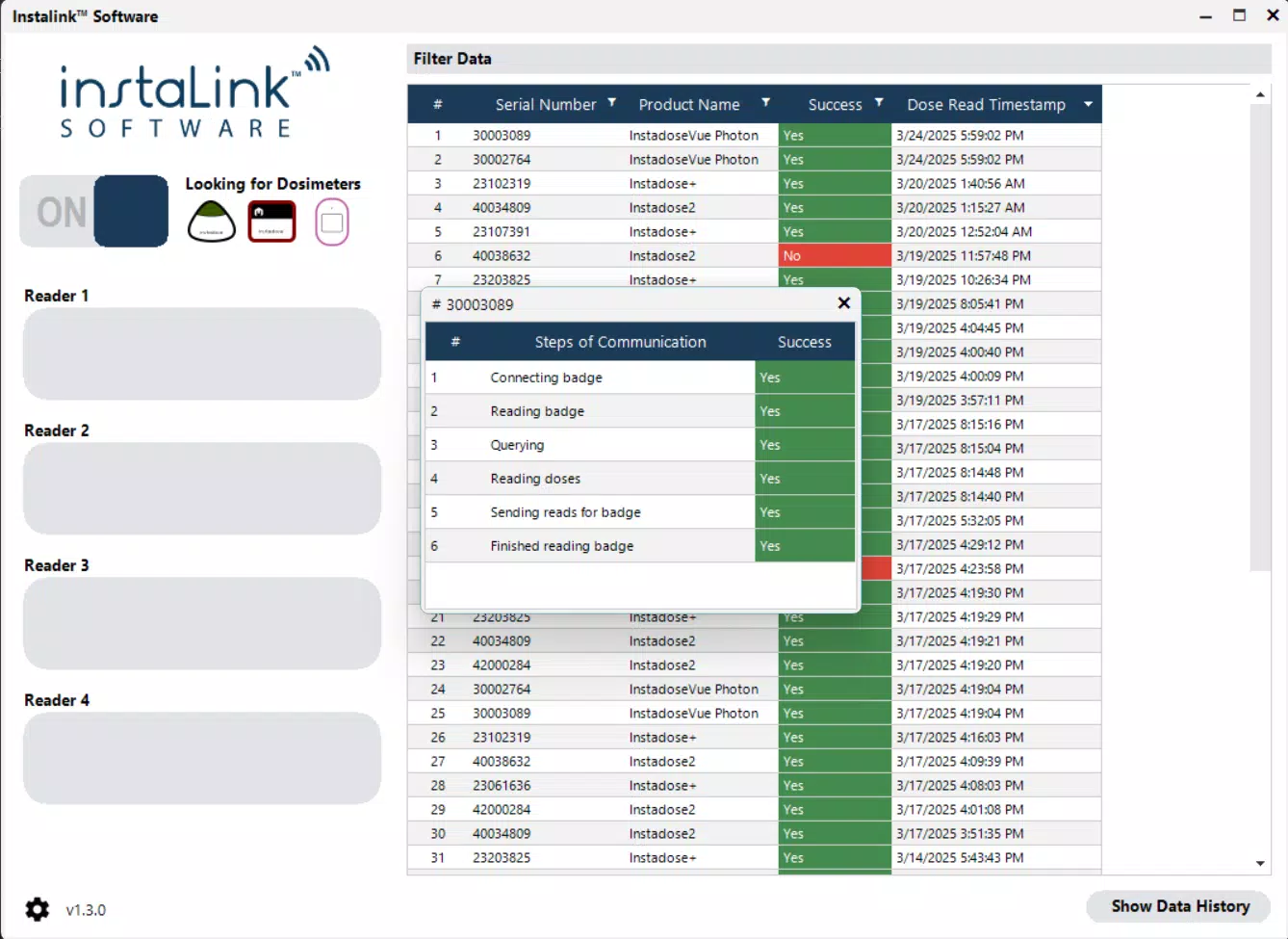Select row 27 serial 40038632
1288x939 pixels.
point(502,762)
